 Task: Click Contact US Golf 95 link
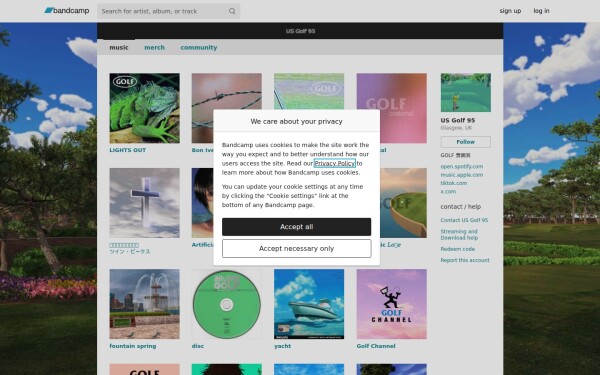[x=464, y=220]
